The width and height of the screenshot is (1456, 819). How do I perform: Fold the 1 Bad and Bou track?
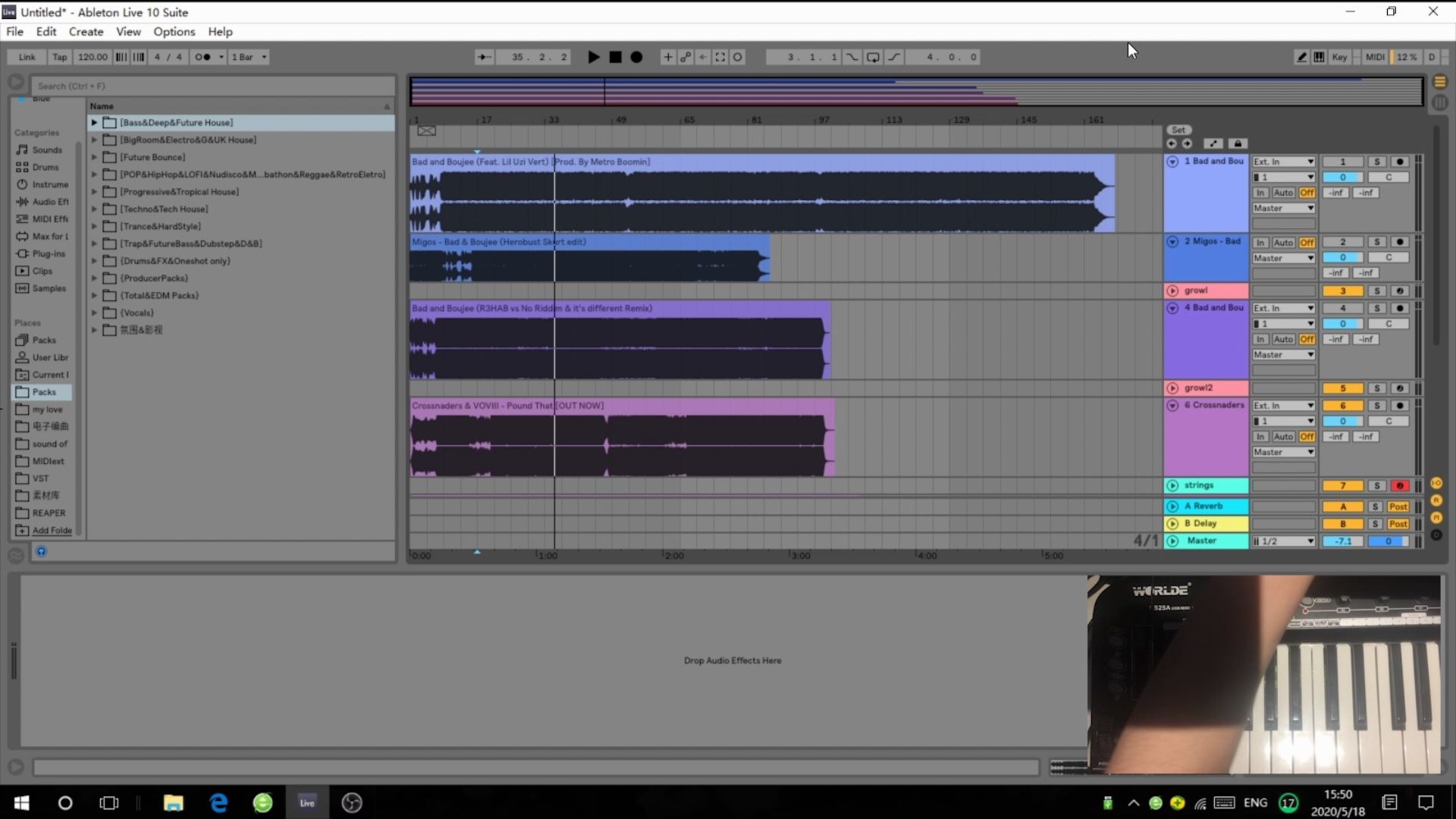(x=1172, y=162)
